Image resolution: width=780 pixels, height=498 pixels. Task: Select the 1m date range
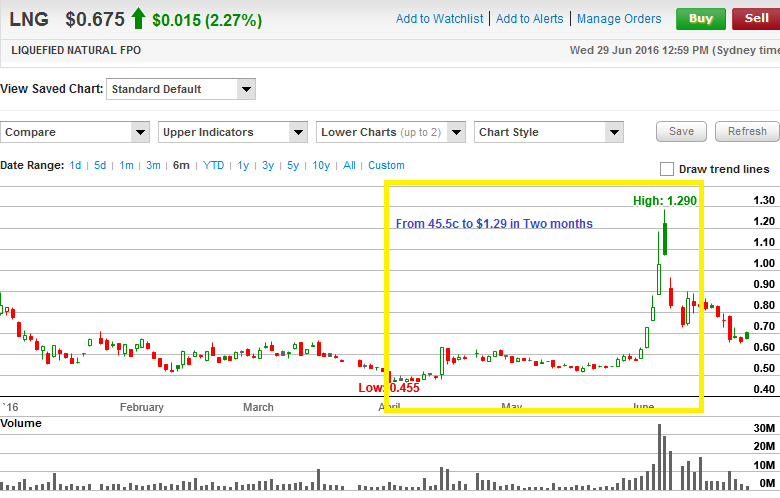coord(126,165)
